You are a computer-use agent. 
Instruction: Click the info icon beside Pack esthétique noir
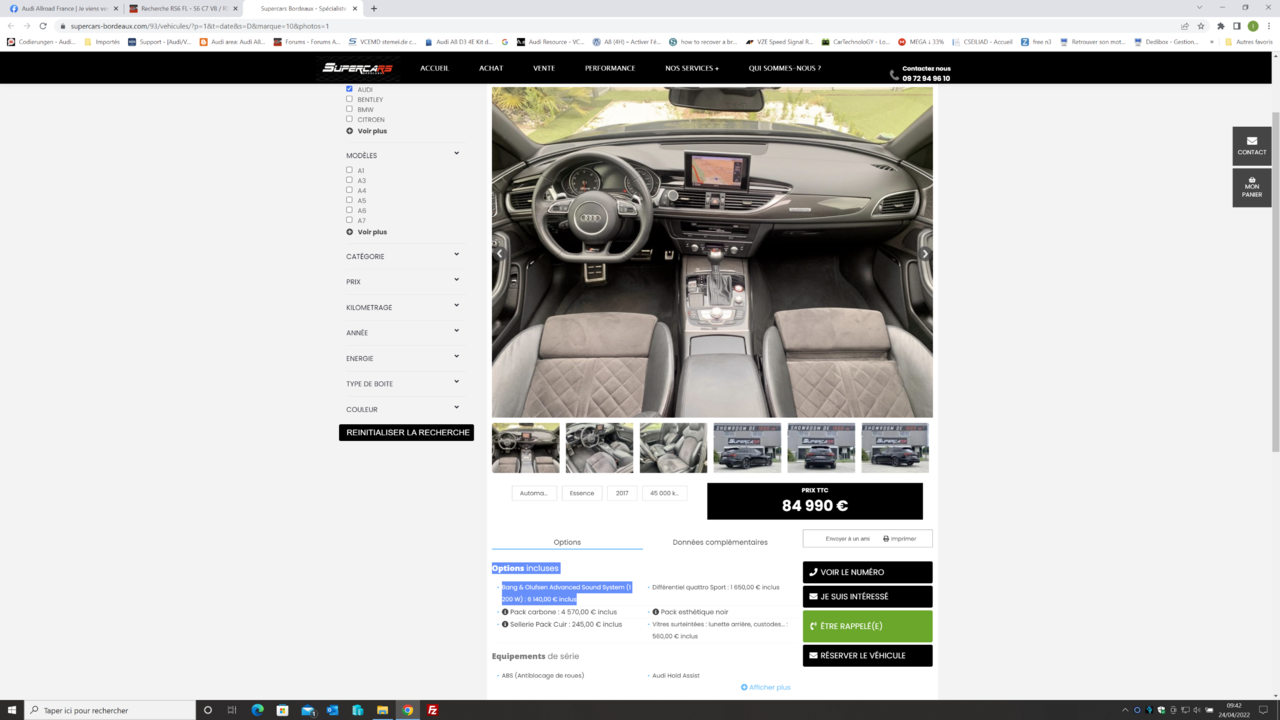coord(655,612)
